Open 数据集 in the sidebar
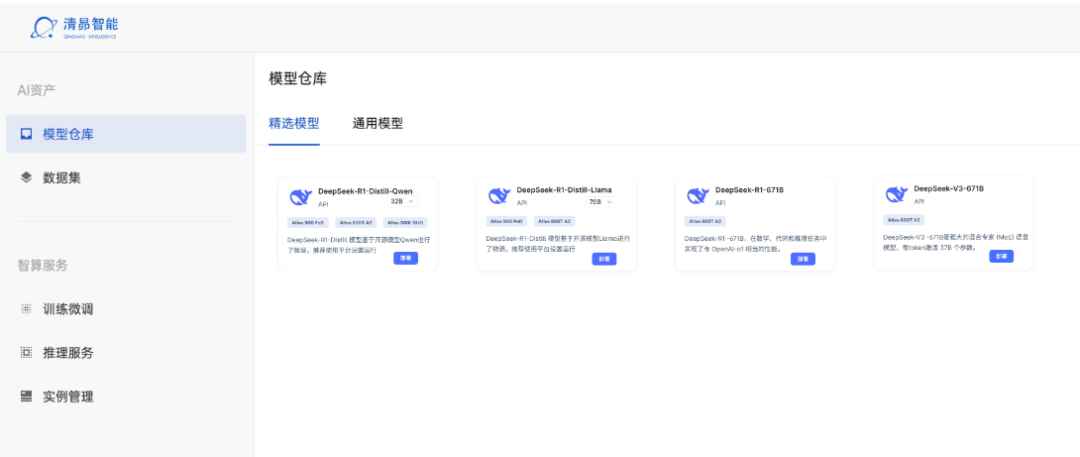The image size is (1080, 457). coord(126,178)
